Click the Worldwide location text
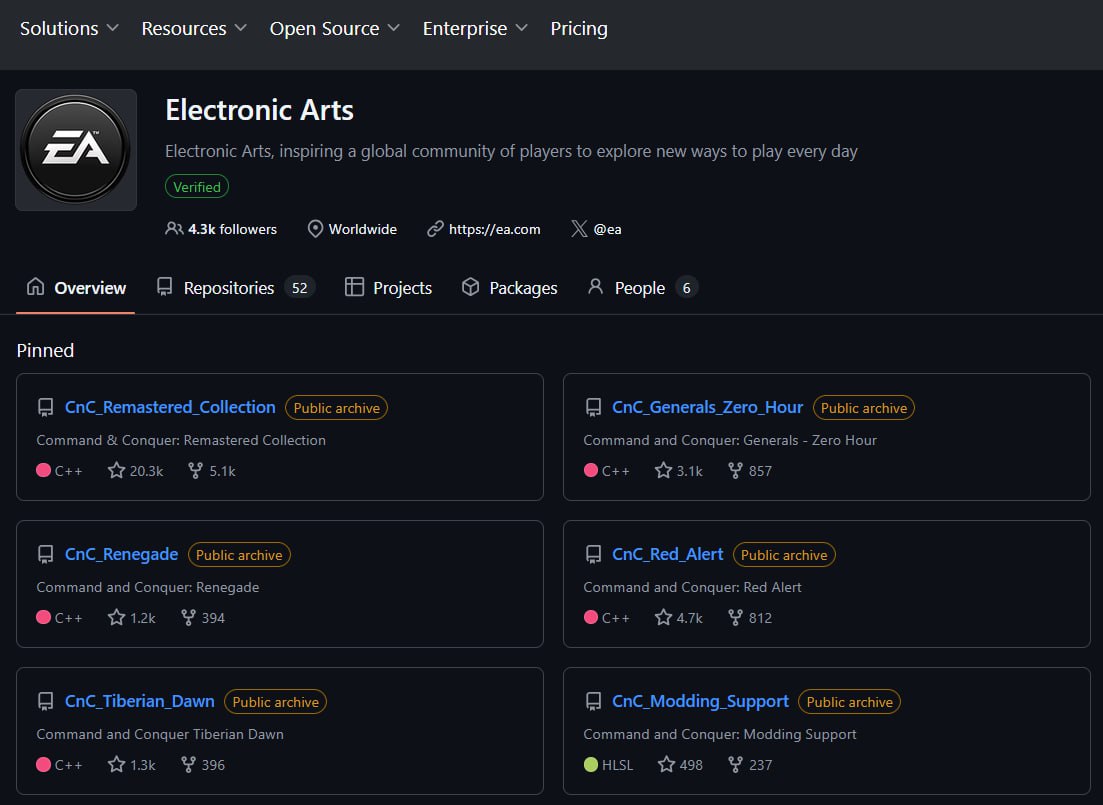This screenshot has height=805, width=1103. click(363, 229)
